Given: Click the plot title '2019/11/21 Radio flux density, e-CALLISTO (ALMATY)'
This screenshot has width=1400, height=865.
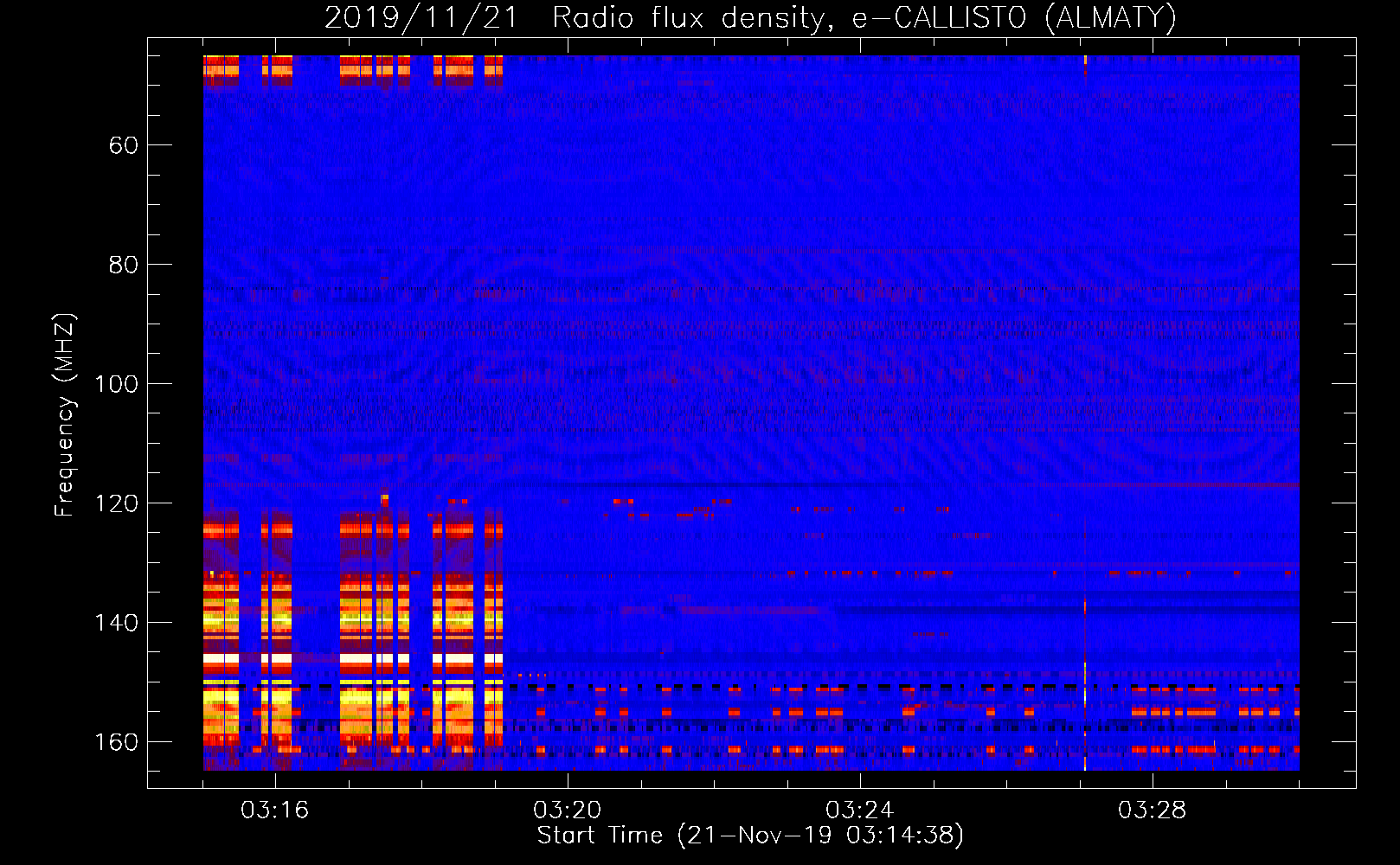Looking at the screenshot, I should 751,17.
